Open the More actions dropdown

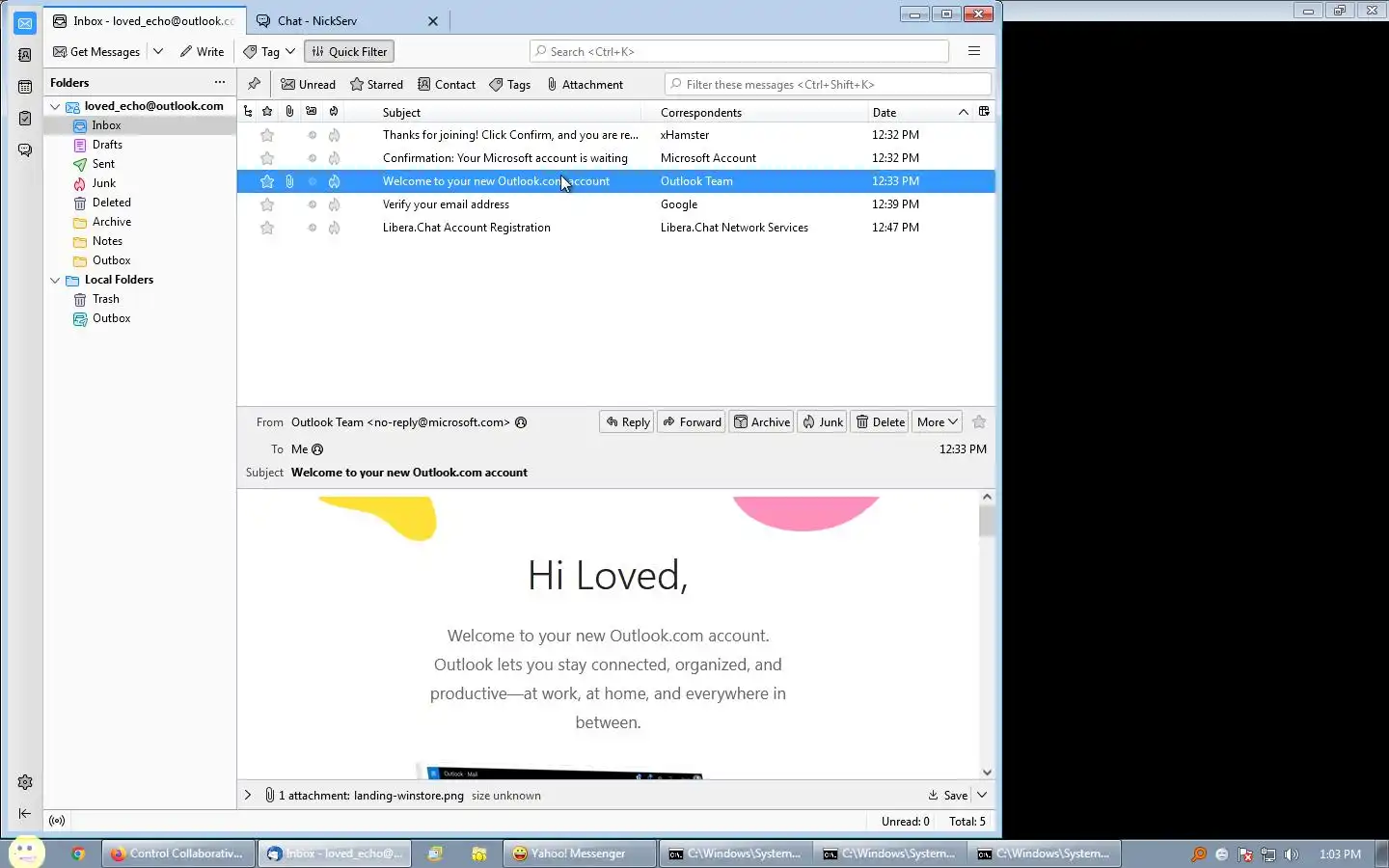[x=937, y=422]
